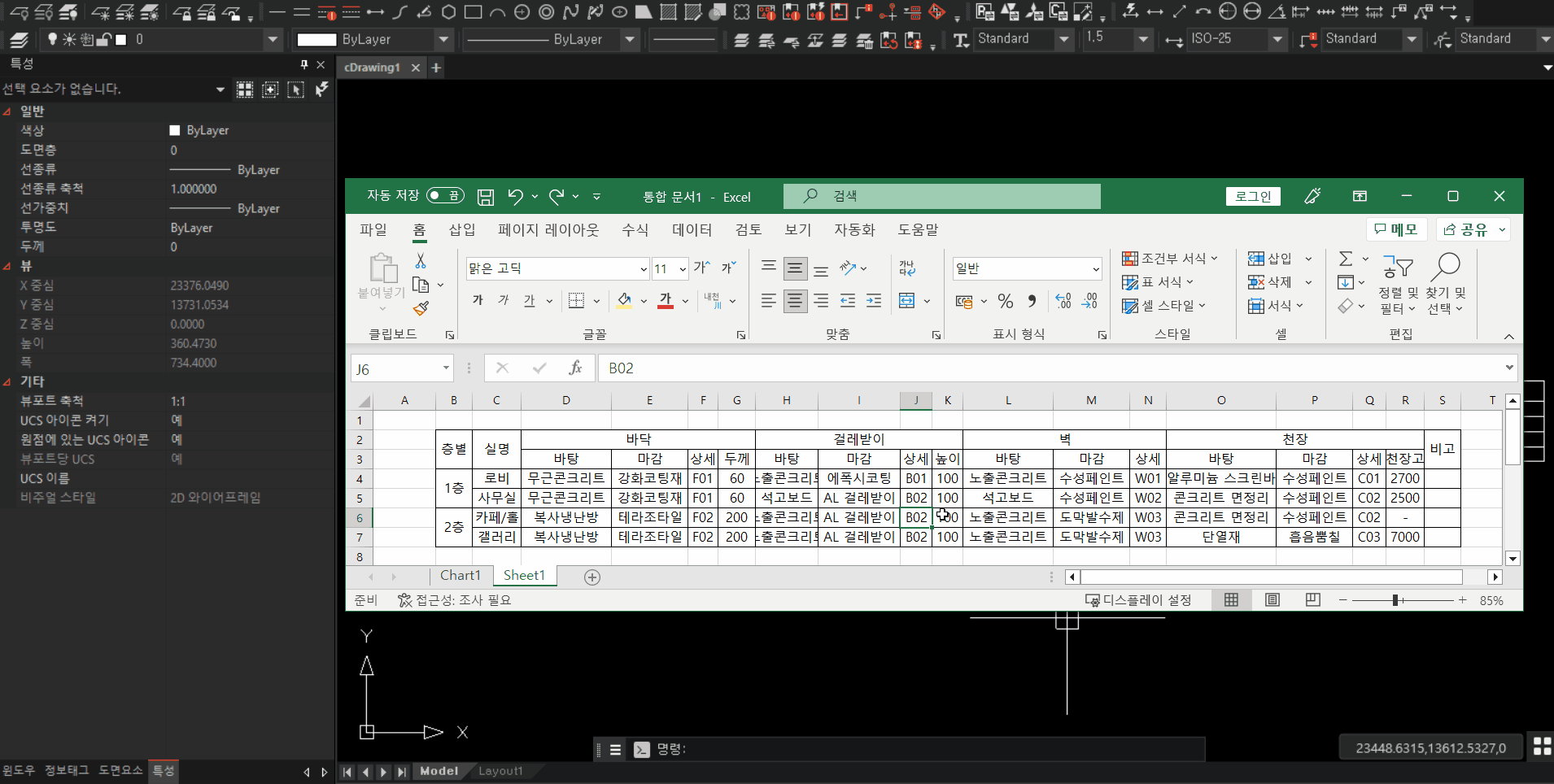Apply italic formatting in Excel ribbon
Viewport: 1554px width, 784px height.
[x=504, y=301]
